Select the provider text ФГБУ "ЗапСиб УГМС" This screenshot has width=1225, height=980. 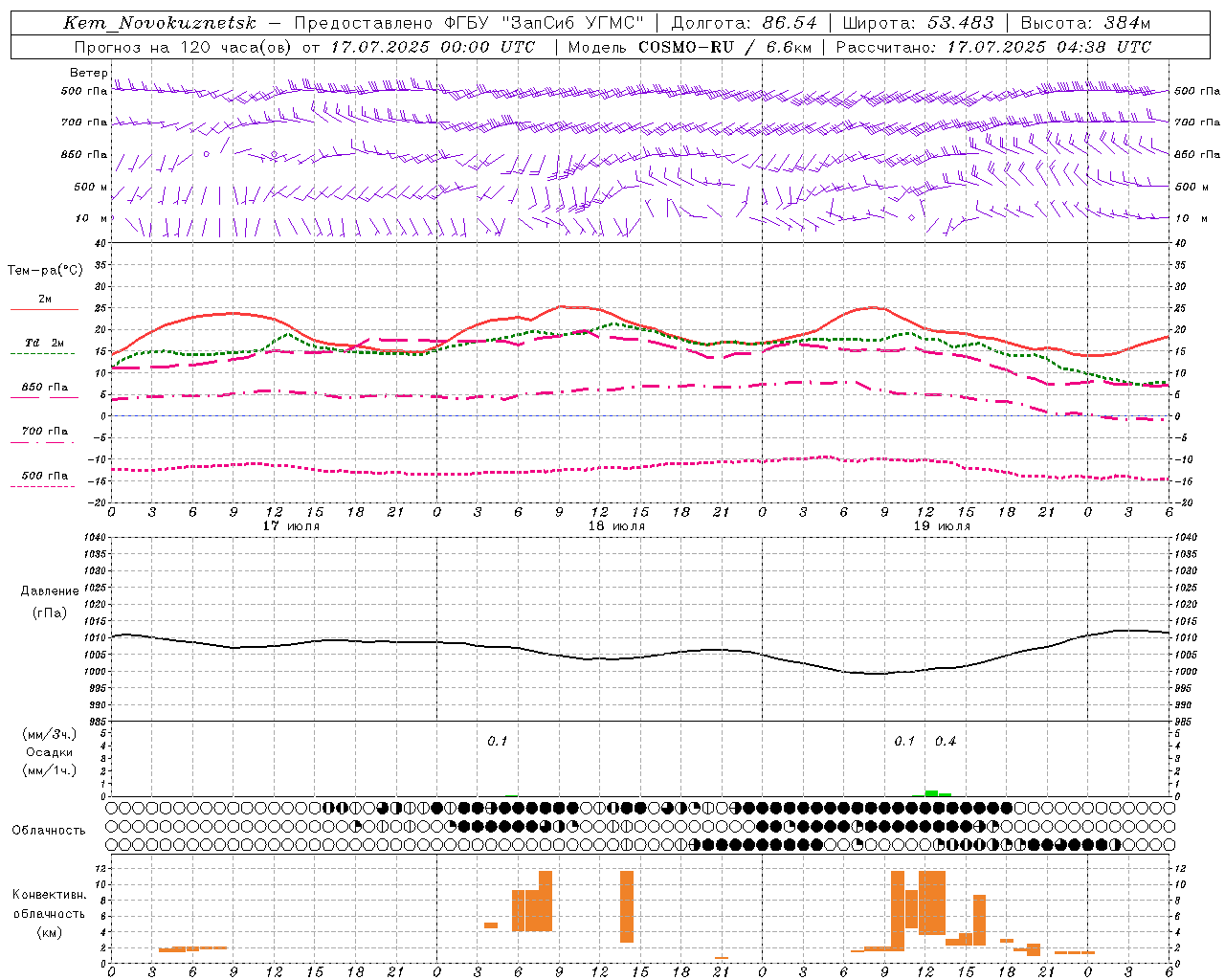[x=545, y=23]
